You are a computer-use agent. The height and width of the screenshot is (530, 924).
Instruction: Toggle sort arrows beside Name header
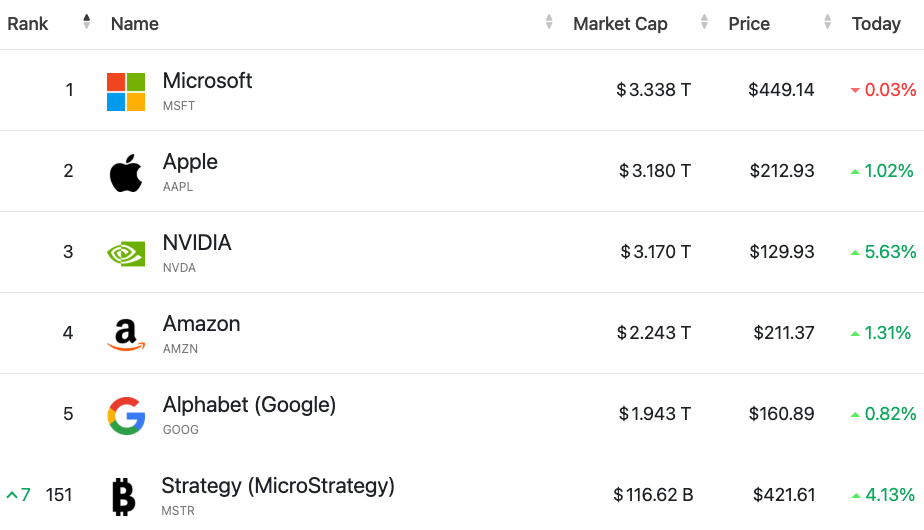click(549, 22)
